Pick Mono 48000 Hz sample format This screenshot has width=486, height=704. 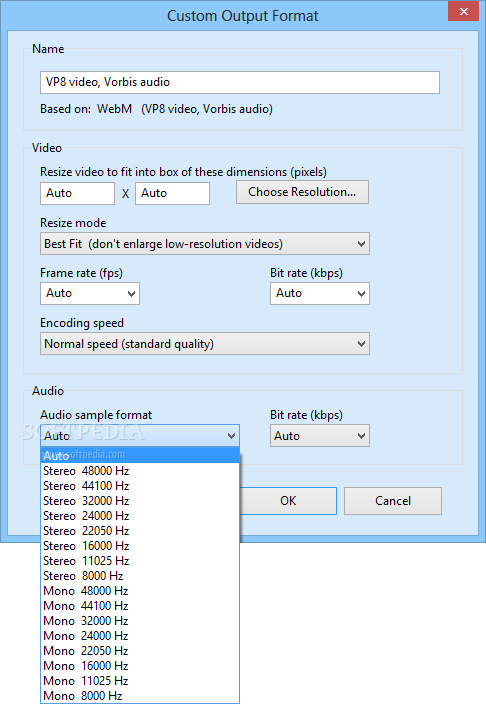(x=140, y=591)
